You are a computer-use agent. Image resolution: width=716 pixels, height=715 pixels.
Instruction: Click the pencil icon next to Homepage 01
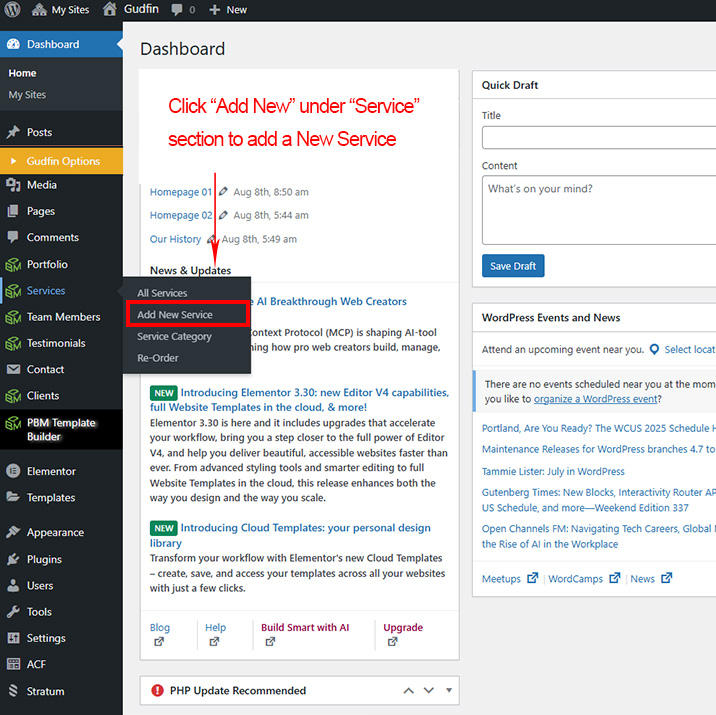tap(223, 192)
